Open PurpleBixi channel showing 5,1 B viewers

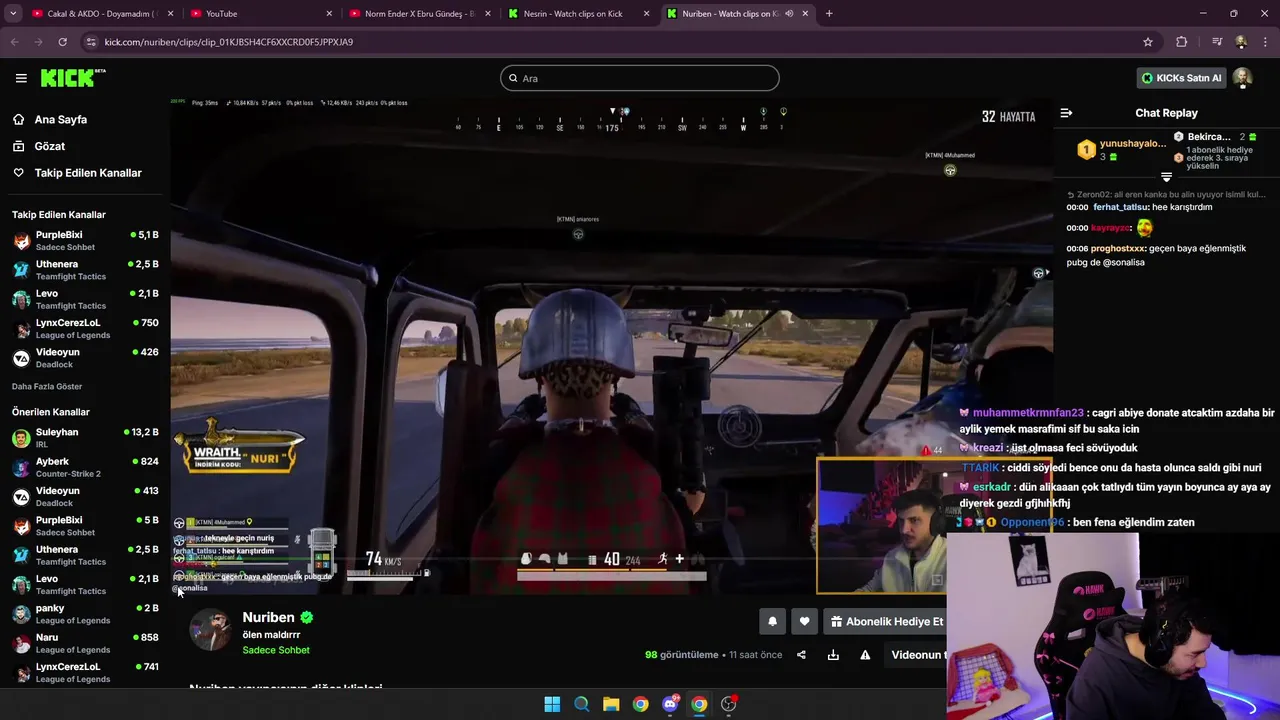tap(85, 241)
